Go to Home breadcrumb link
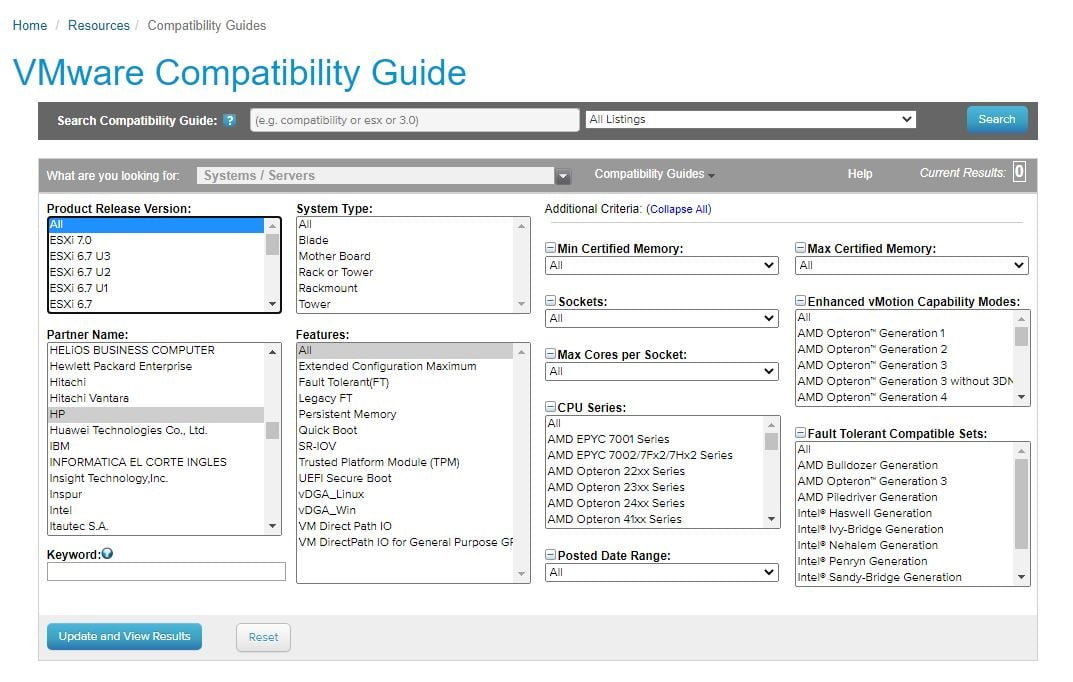The width and height of the screenshot is (1073, 682). coord(30,25)
